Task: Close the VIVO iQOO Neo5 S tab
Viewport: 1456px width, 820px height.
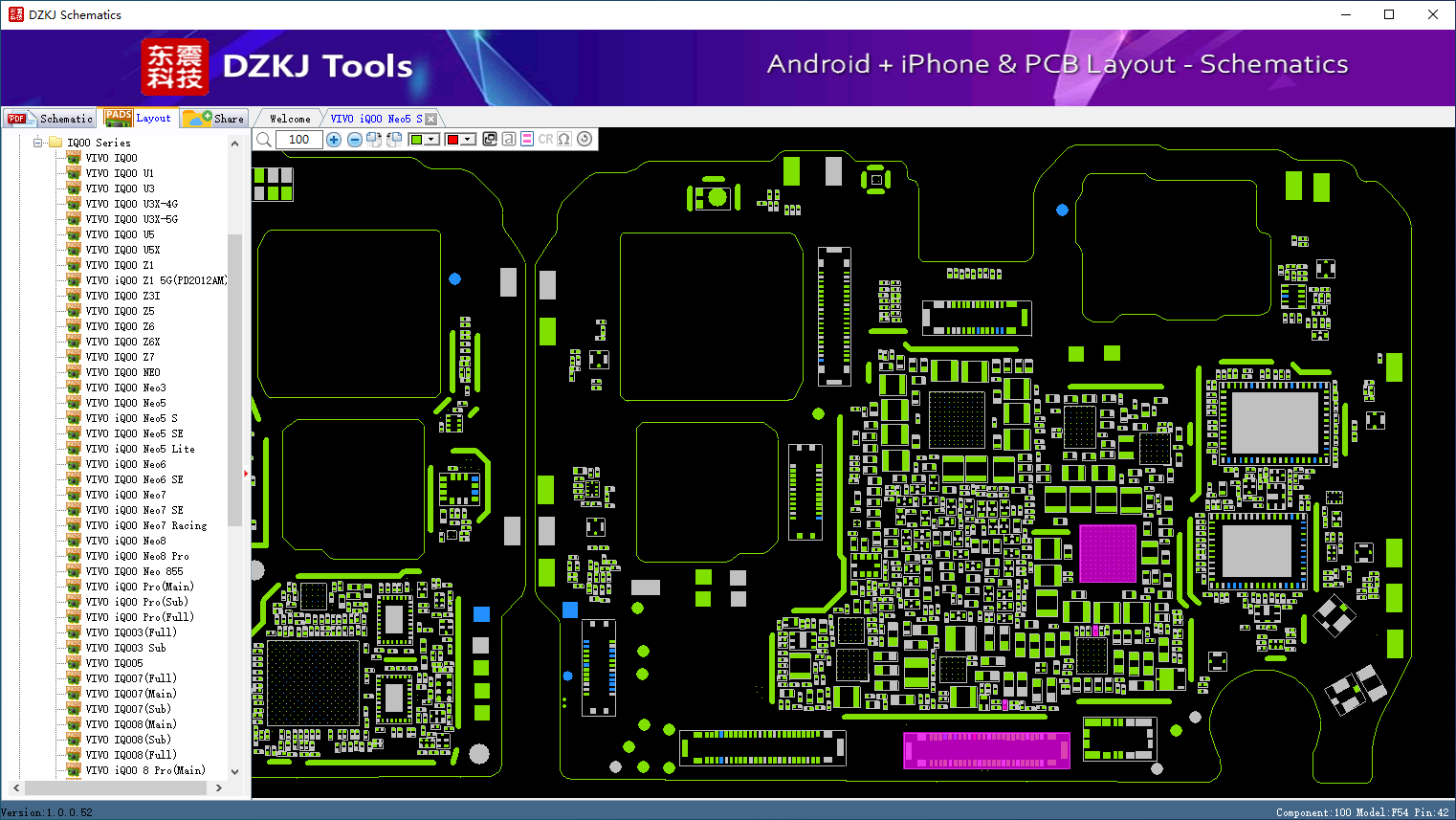Action: 430,119
